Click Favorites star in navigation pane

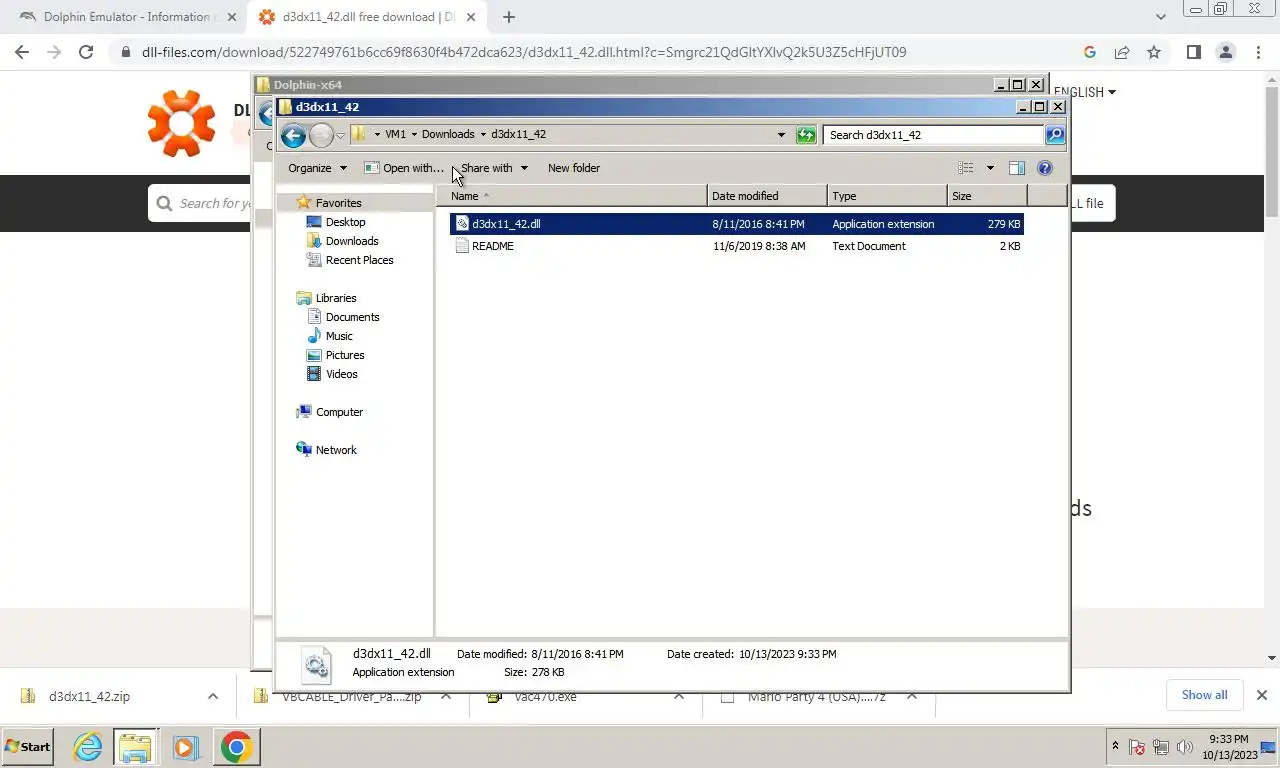coord(304,203)
